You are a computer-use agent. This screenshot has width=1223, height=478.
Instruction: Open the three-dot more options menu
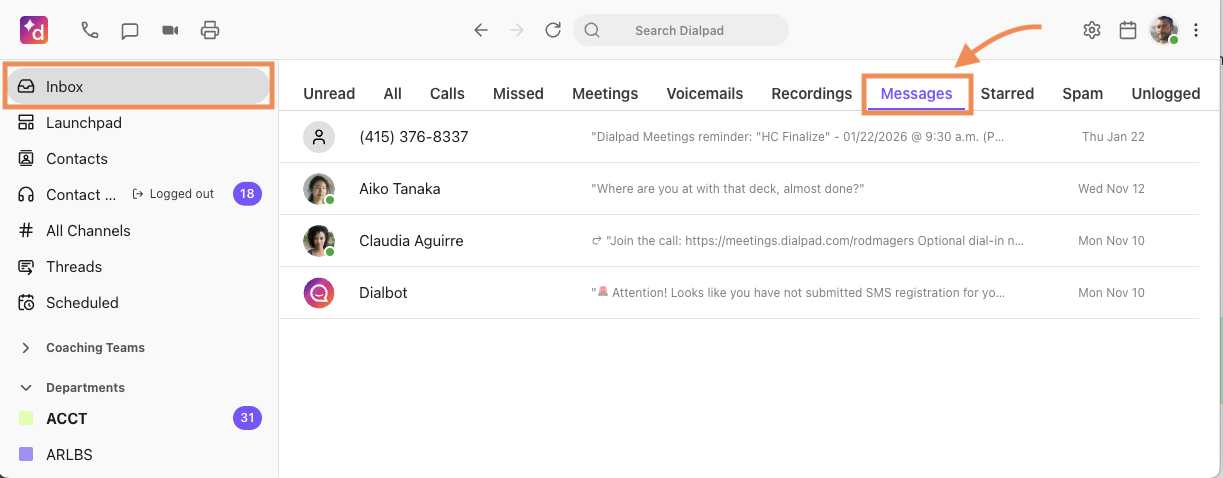pos(1197,30)
